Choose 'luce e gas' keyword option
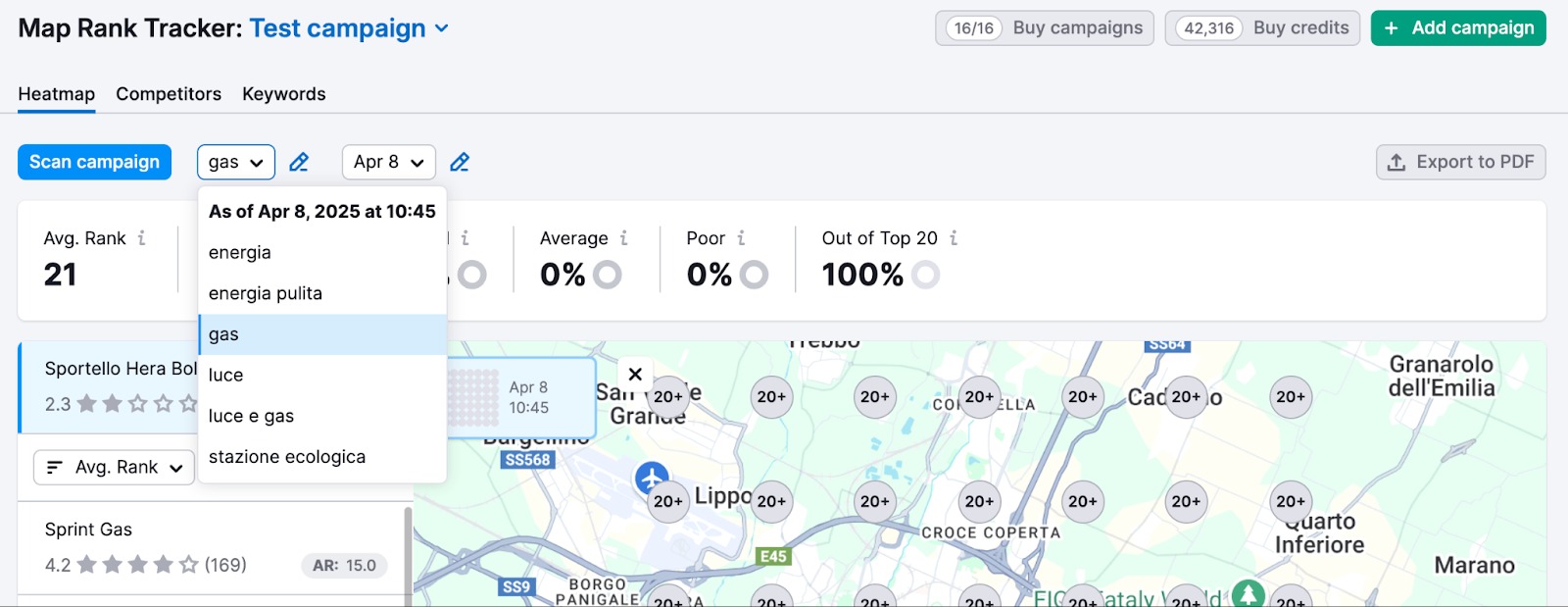The image size is (1568, 607). [251, 416]
